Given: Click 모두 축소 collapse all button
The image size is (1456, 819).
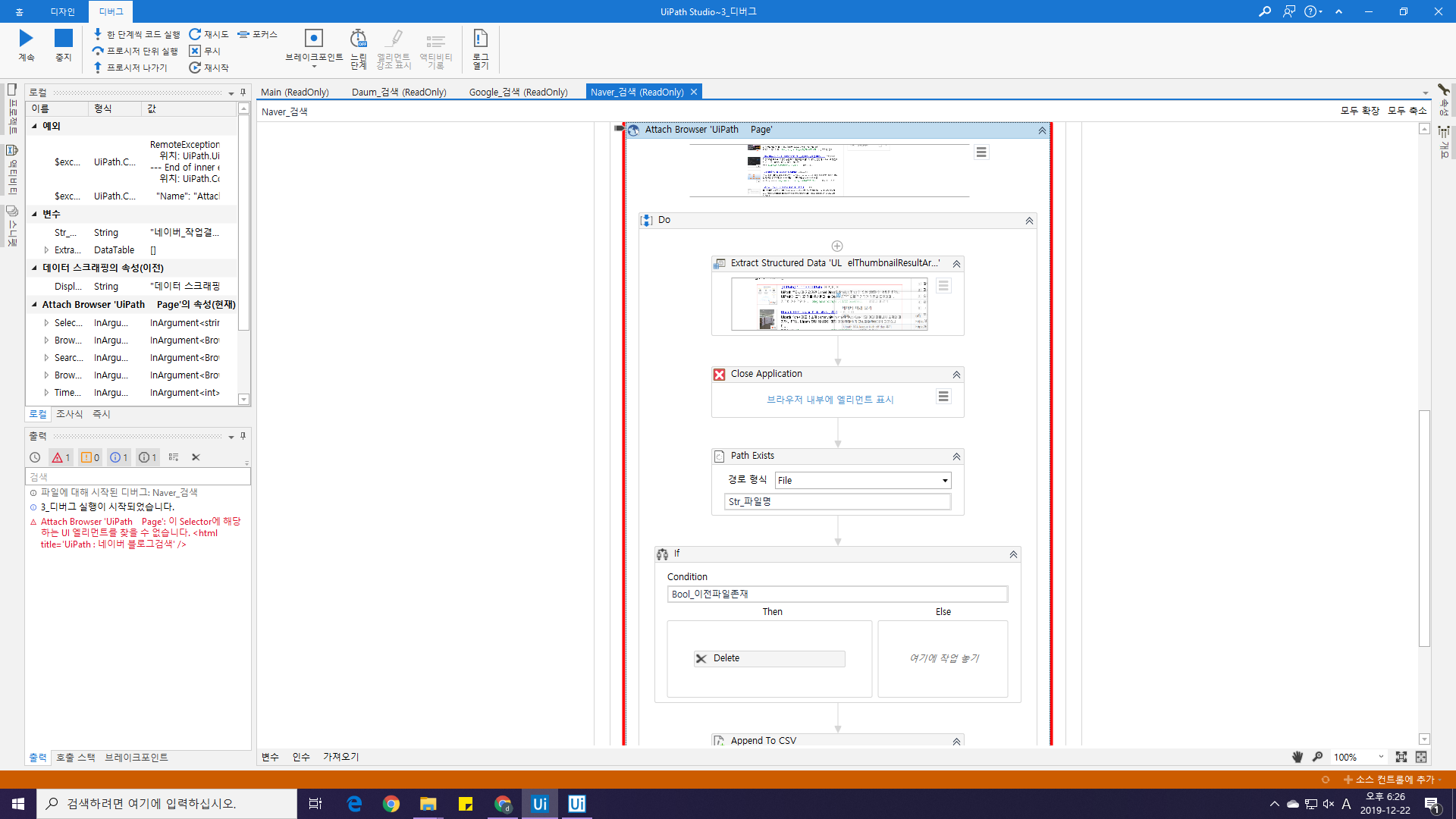Looking at the screenshot, I should point(1407,111).
